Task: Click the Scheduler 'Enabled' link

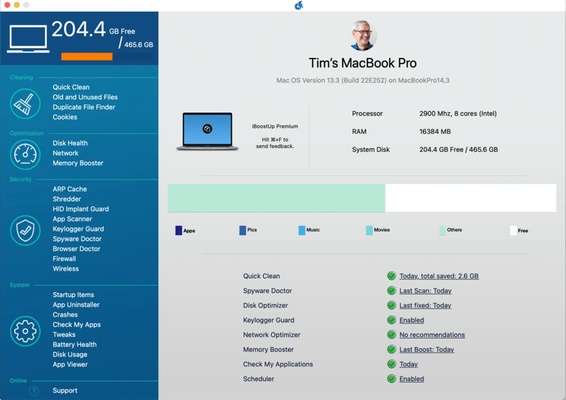Action: click(412, 379)
